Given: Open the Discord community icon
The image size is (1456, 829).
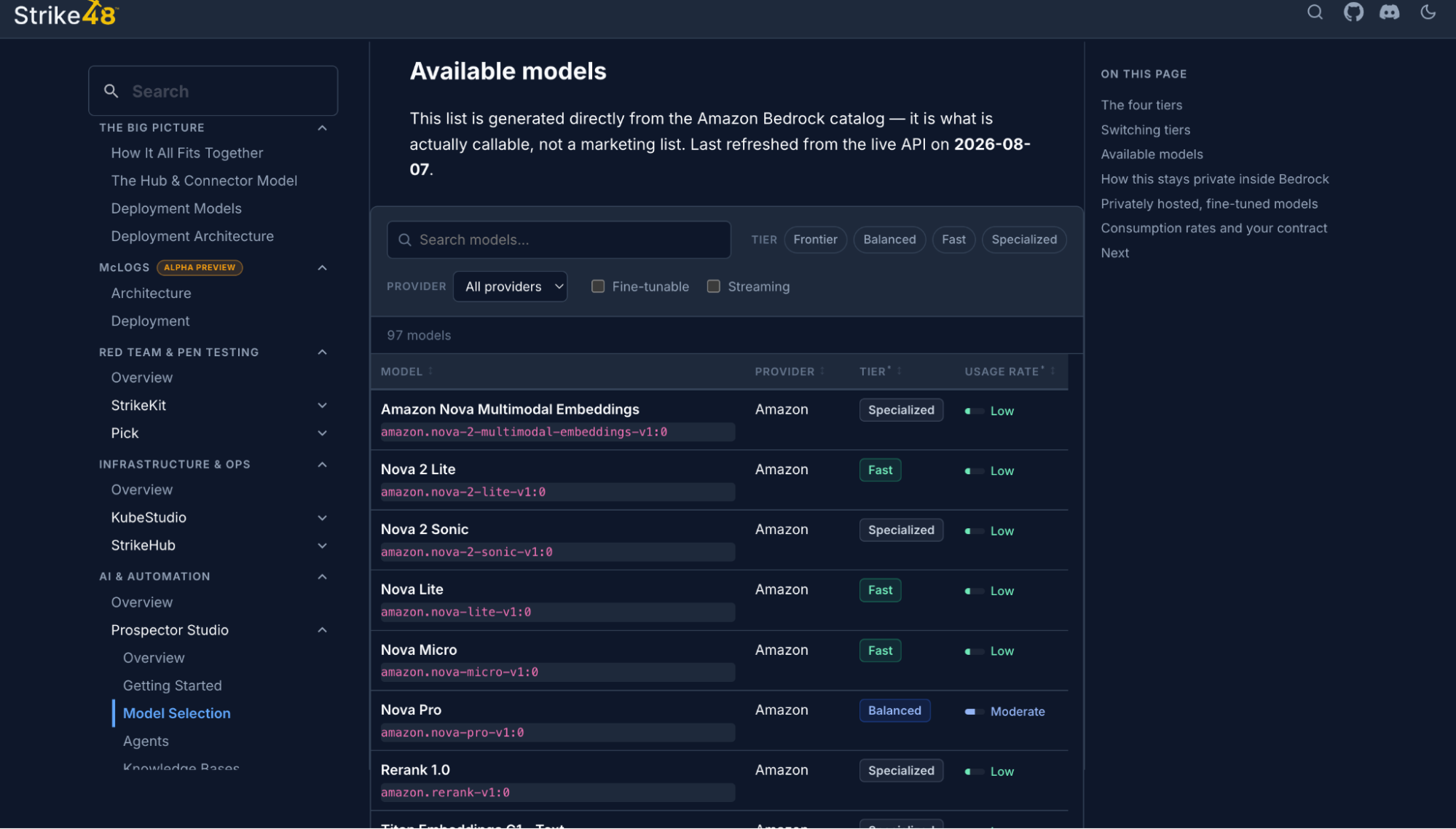Looking at the screenshot, I should tap(1390, 12).
